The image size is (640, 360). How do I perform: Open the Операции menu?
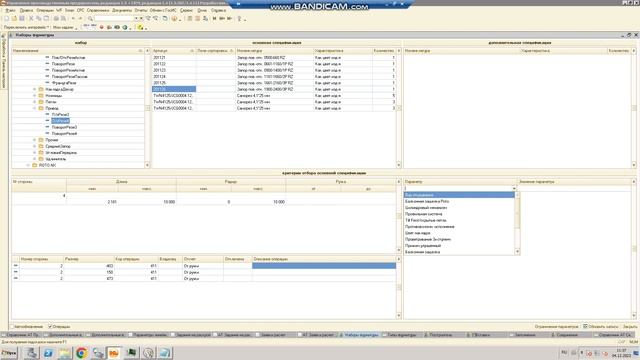pyautogui.click(x=45, y=10)
